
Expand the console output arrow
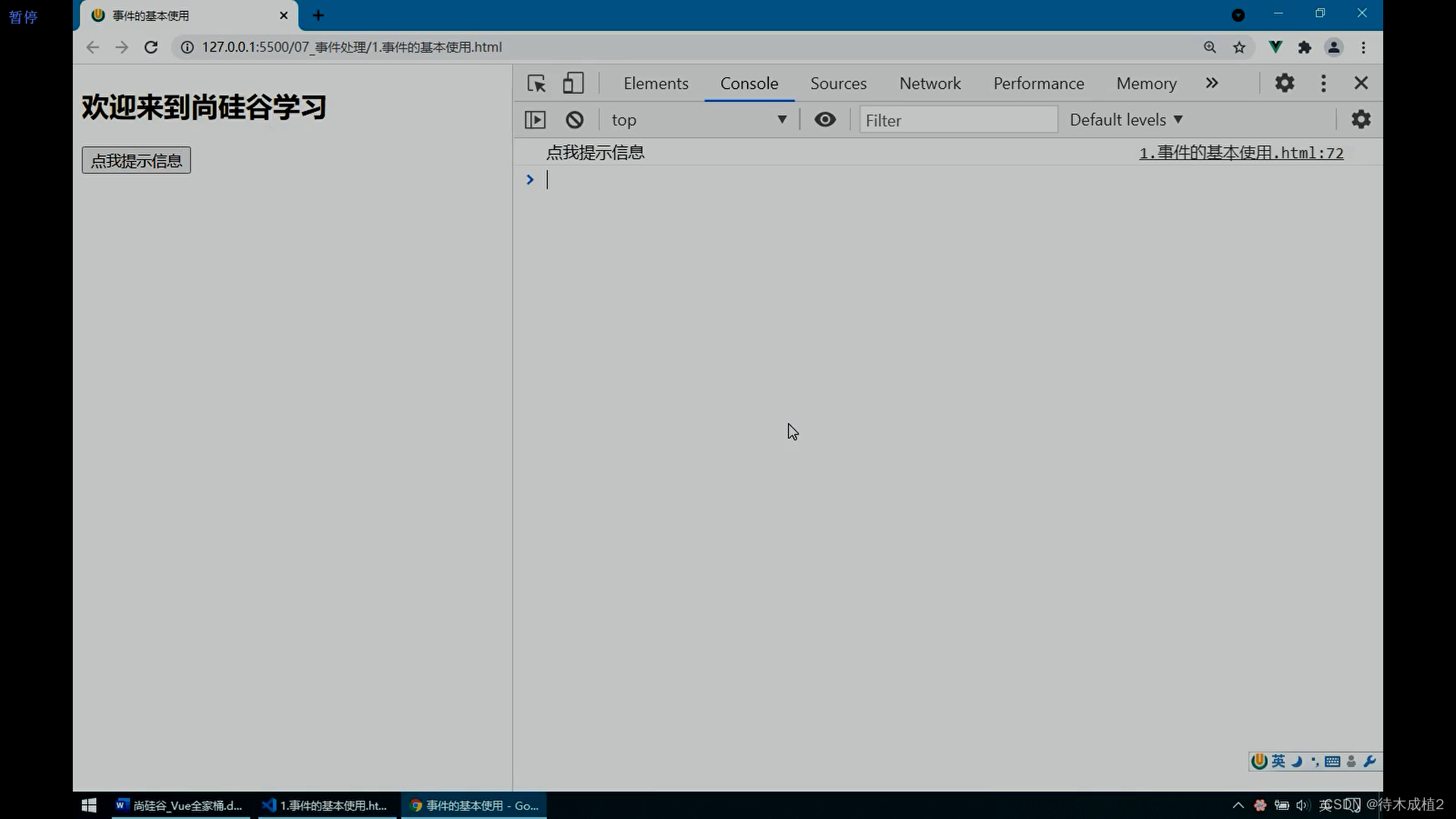[x=530, y=178]
